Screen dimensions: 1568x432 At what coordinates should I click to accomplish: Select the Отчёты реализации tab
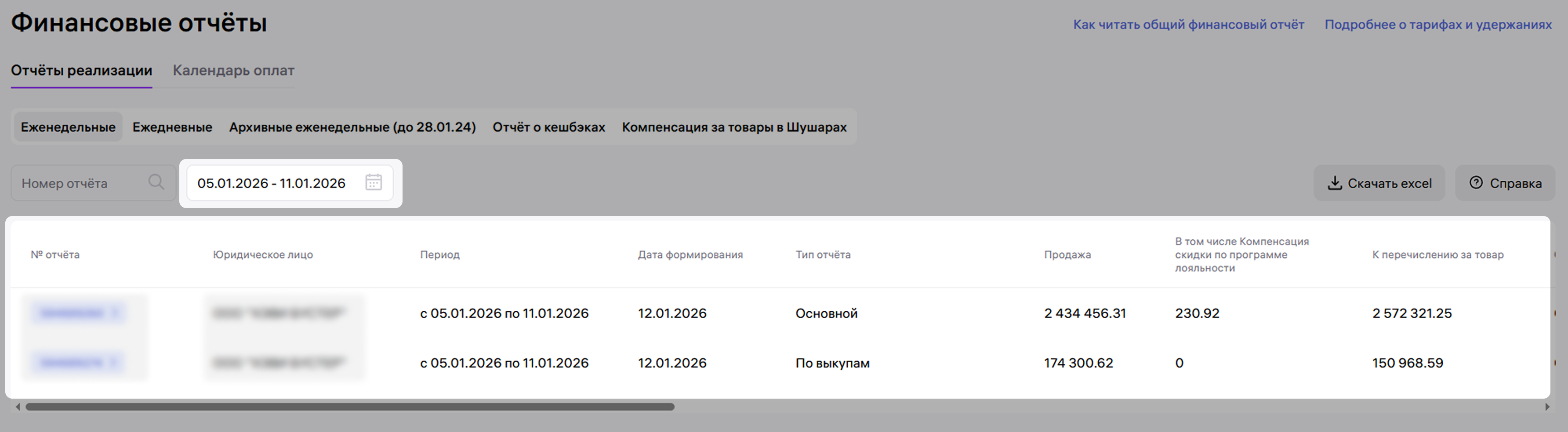tap(82, 71)
